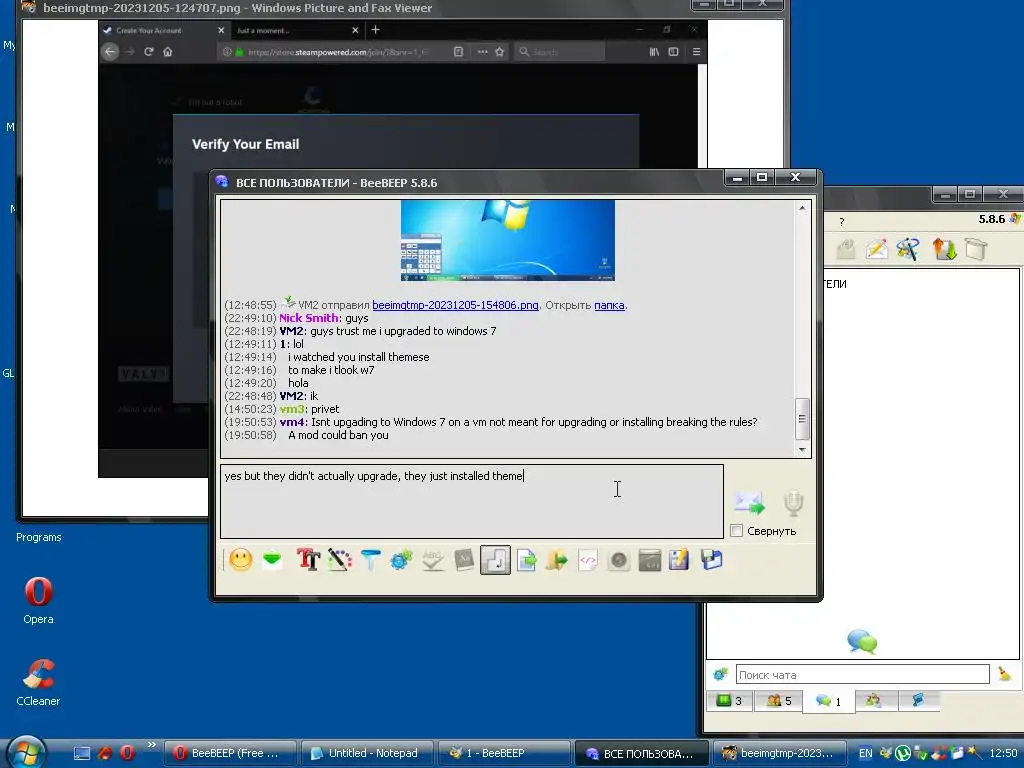Screen dimensions: 1024x768
Task: Switch to the groups tab showing 5
Action: tap(778, 701)
